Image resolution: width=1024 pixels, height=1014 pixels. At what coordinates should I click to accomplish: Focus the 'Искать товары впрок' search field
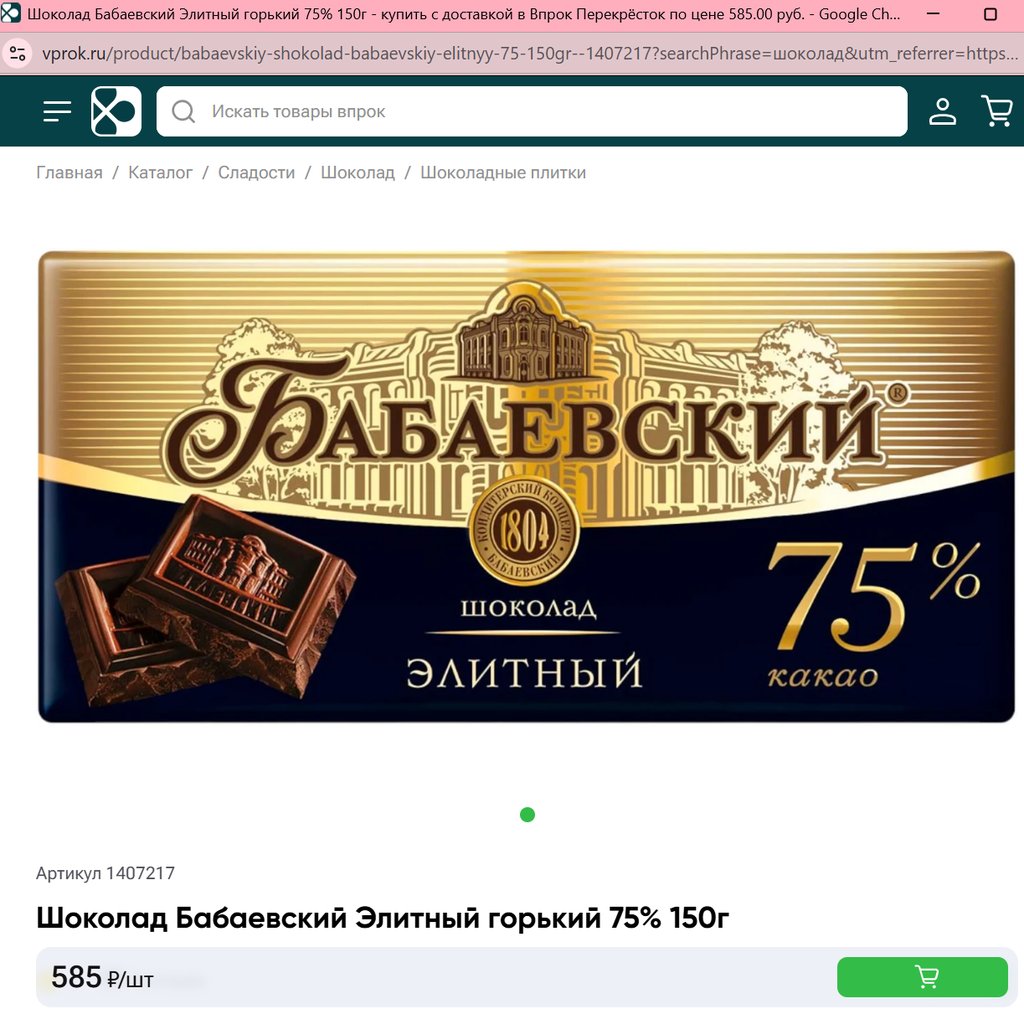point(532,112)
